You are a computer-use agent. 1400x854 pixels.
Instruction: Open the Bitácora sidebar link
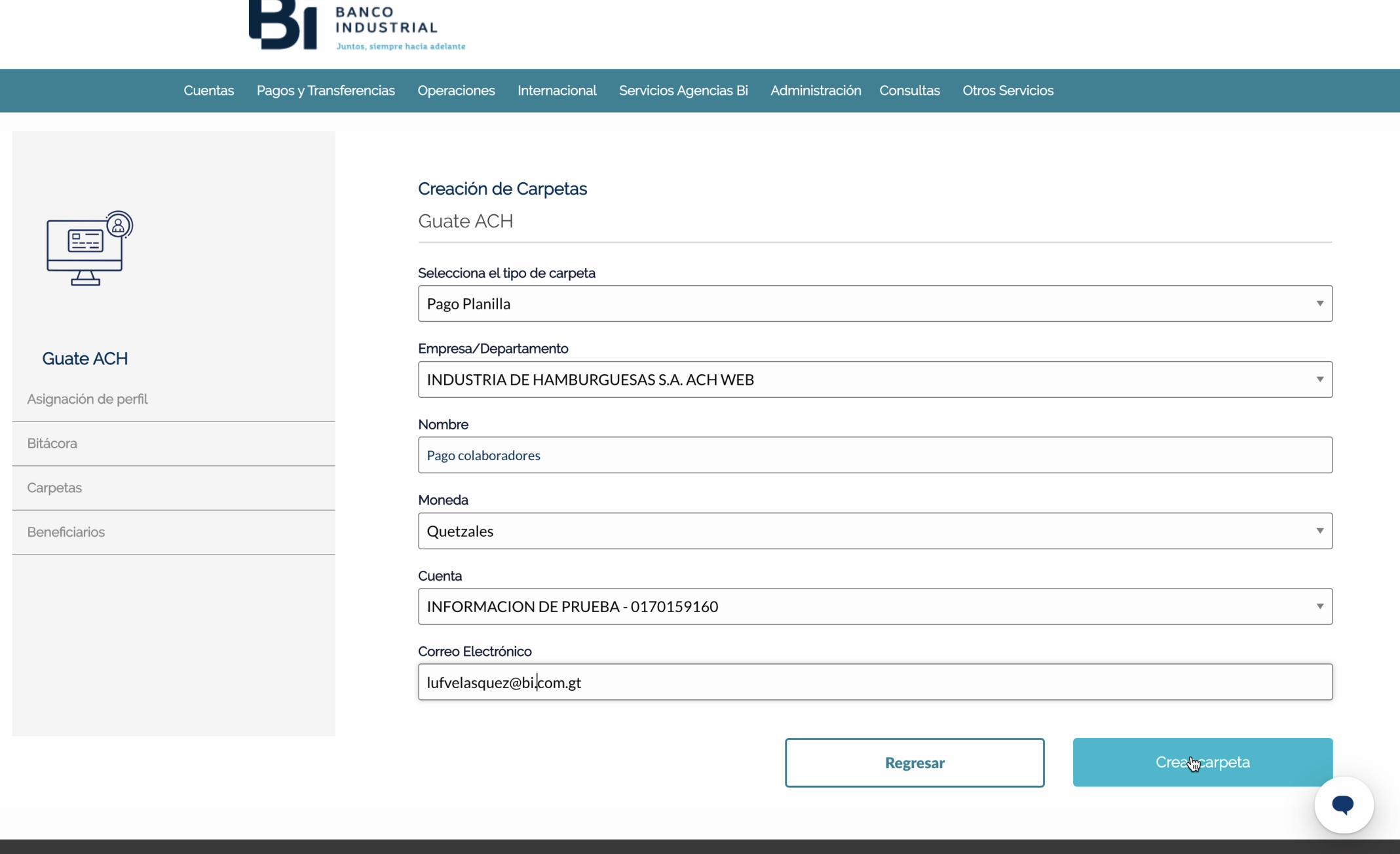(52, 444)
